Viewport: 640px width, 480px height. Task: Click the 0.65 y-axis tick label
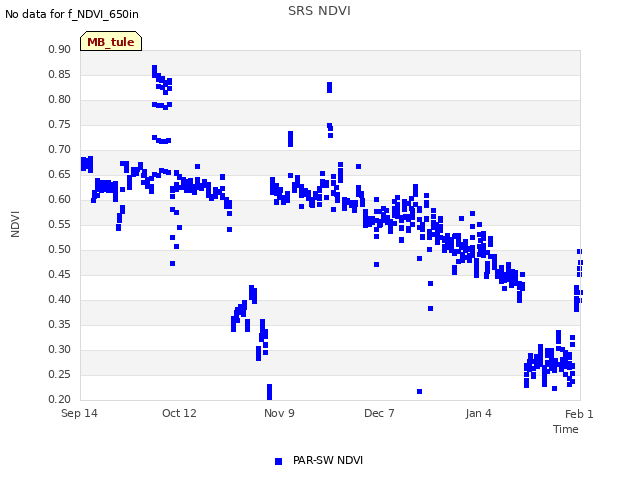(60, 174)
